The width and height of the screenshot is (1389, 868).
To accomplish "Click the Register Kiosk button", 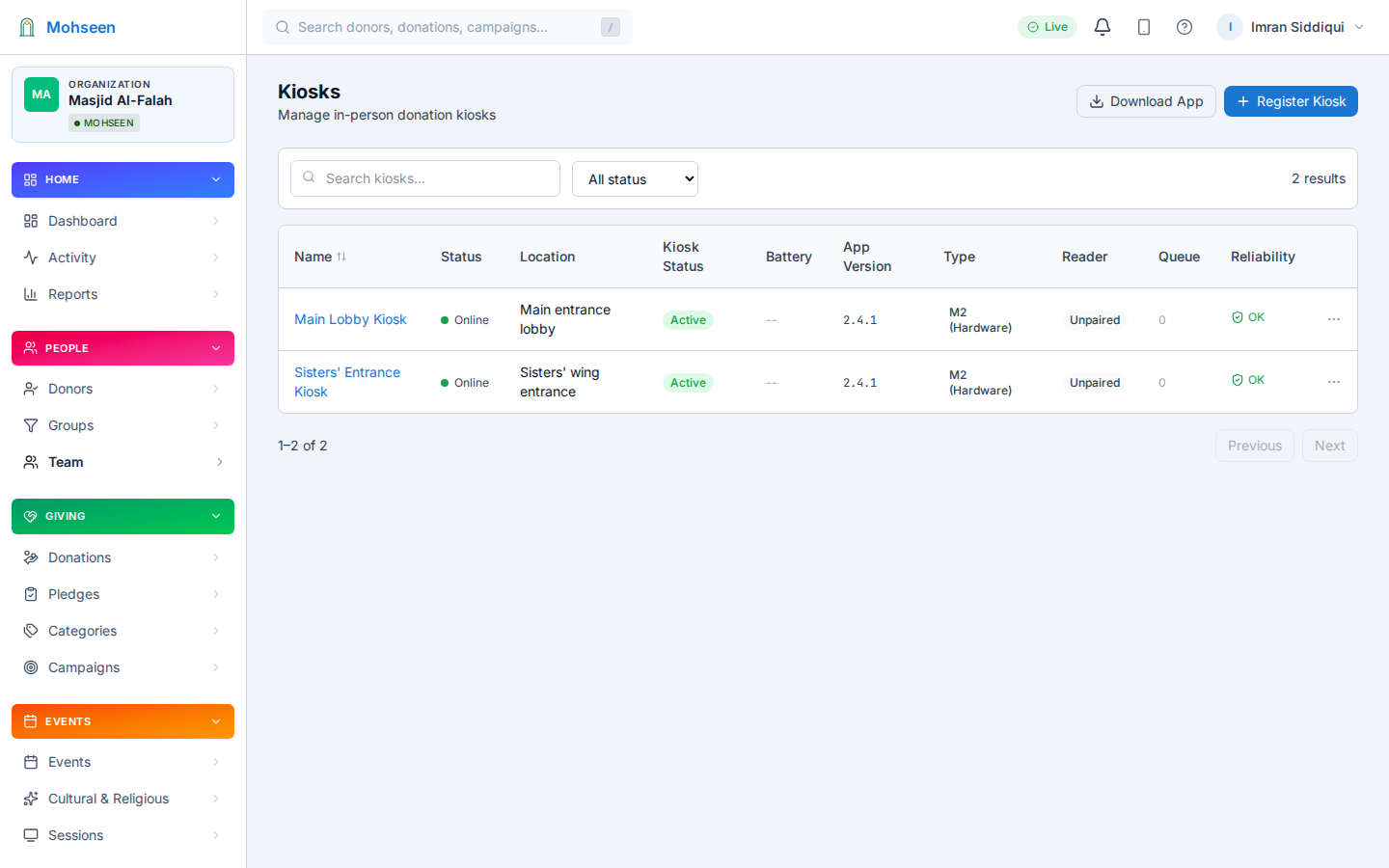I will [1291, 101].
